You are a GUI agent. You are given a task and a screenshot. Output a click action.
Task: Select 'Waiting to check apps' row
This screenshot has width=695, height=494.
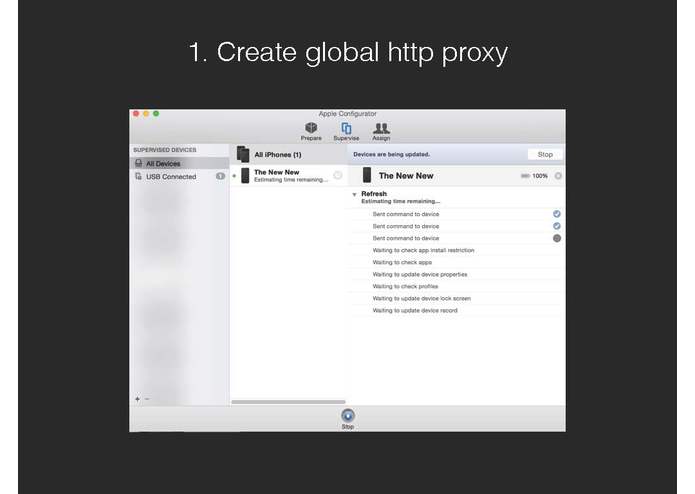pos(457,262)
